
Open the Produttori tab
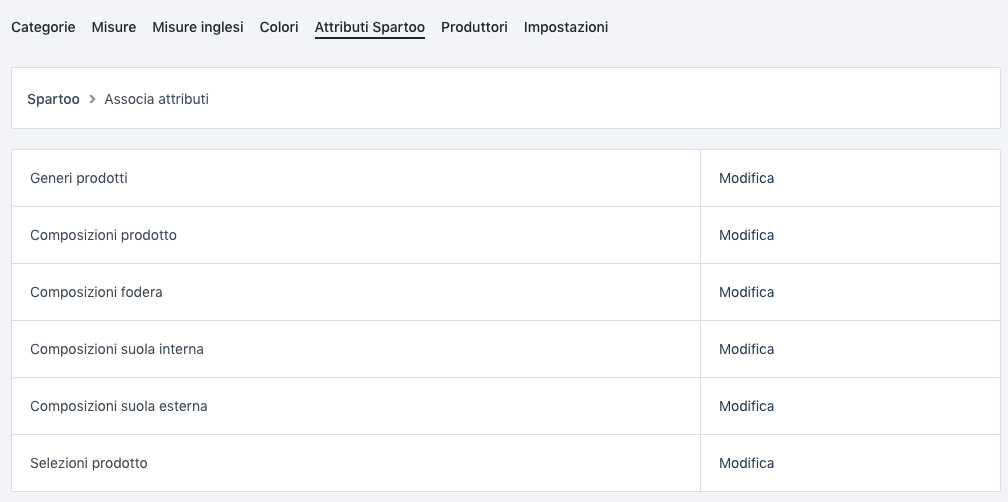point(474,27)
